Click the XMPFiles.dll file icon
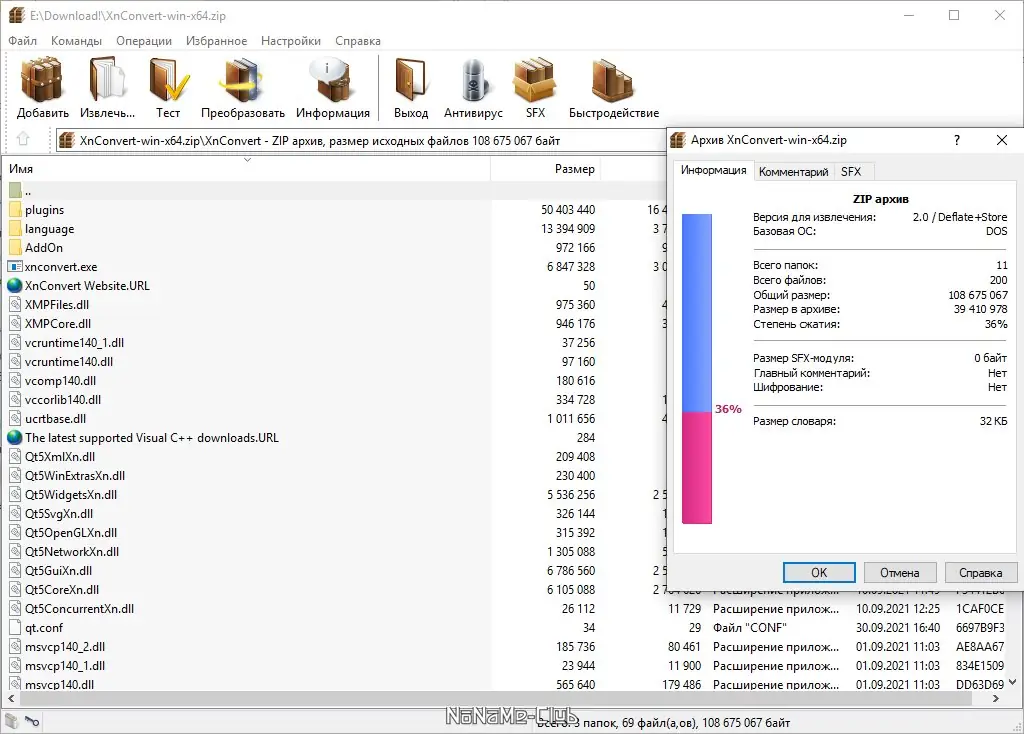The width and height of the screenshot is (1024, 734). point(15,304)
